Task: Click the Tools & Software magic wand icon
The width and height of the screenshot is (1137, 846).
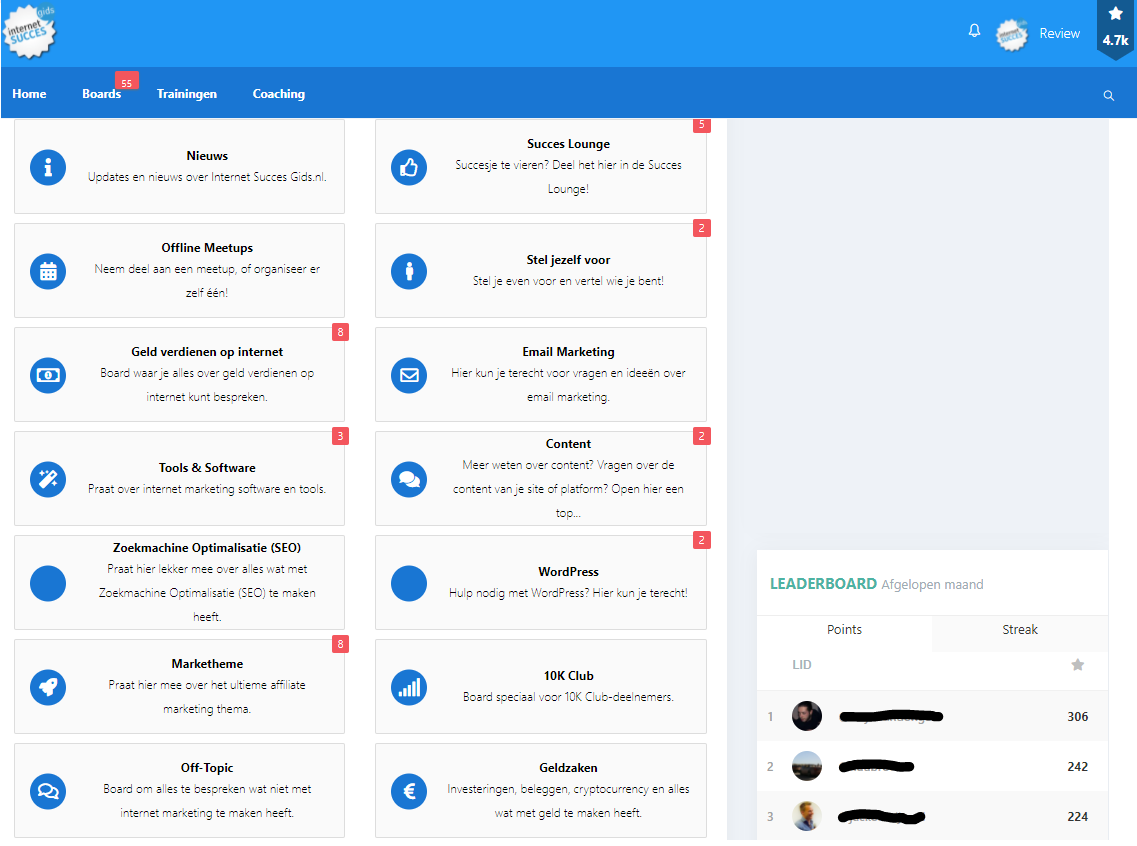Action: [x=48, y=479]
